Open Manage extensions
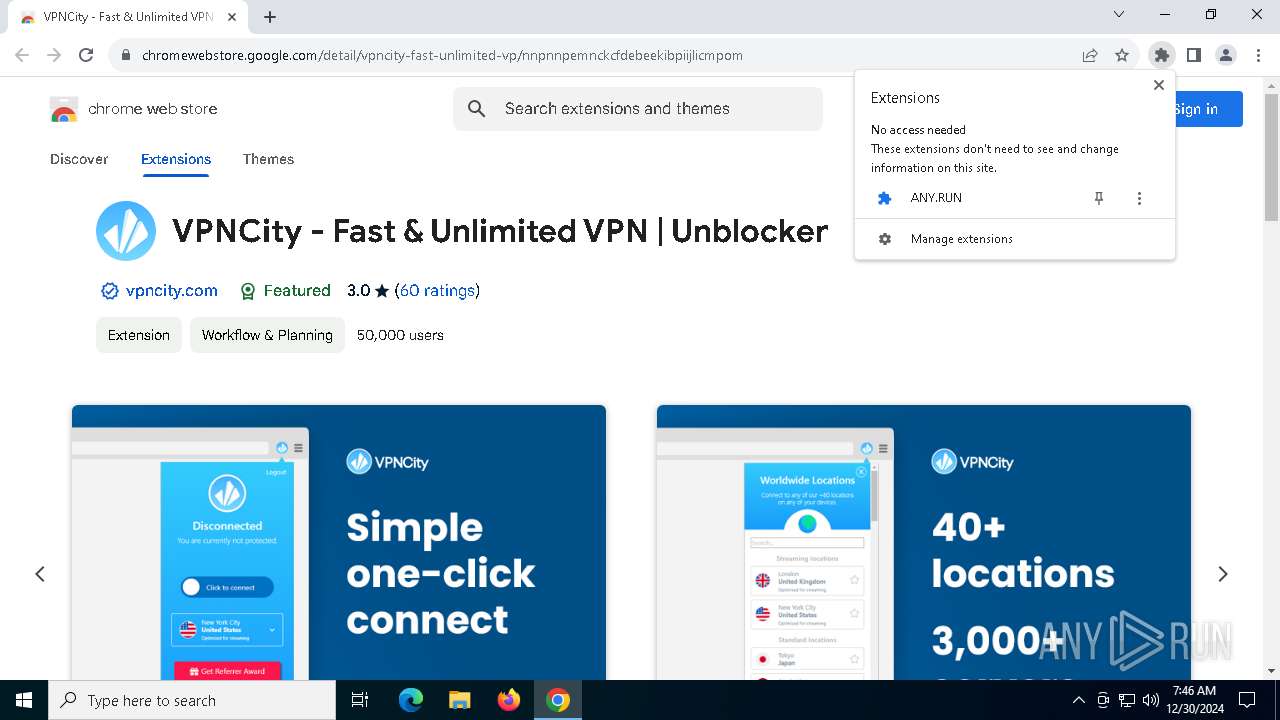 tap(1015, 239)
